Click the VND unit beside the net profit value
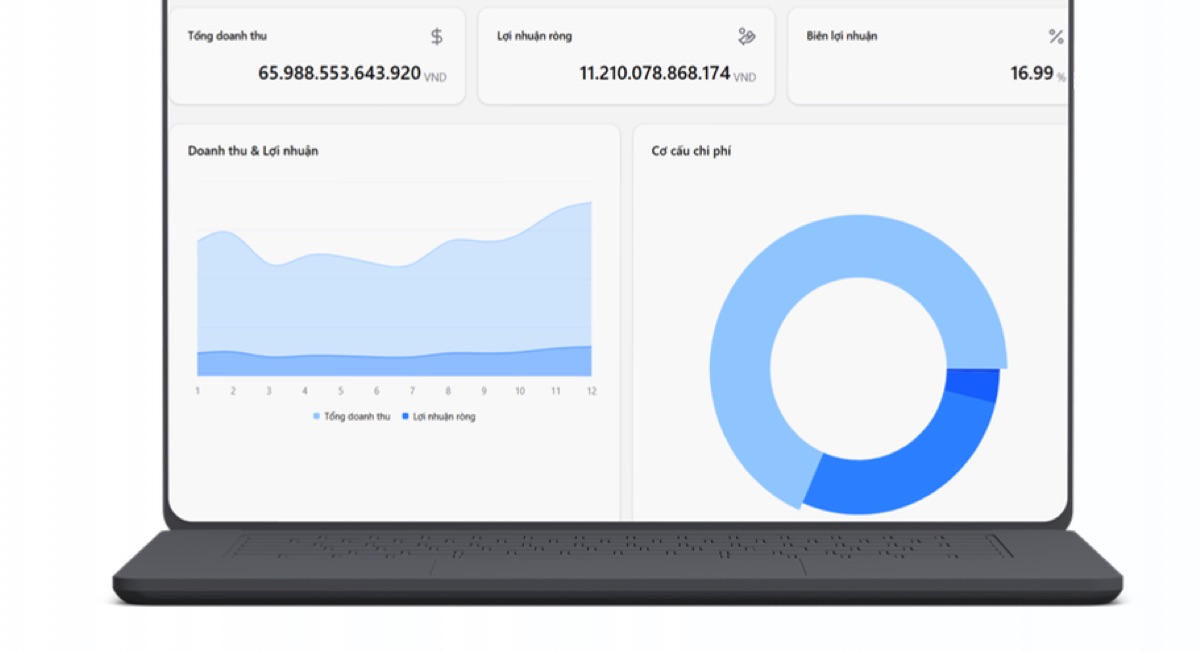This screenshot has width=1200, height=652. 745,77
